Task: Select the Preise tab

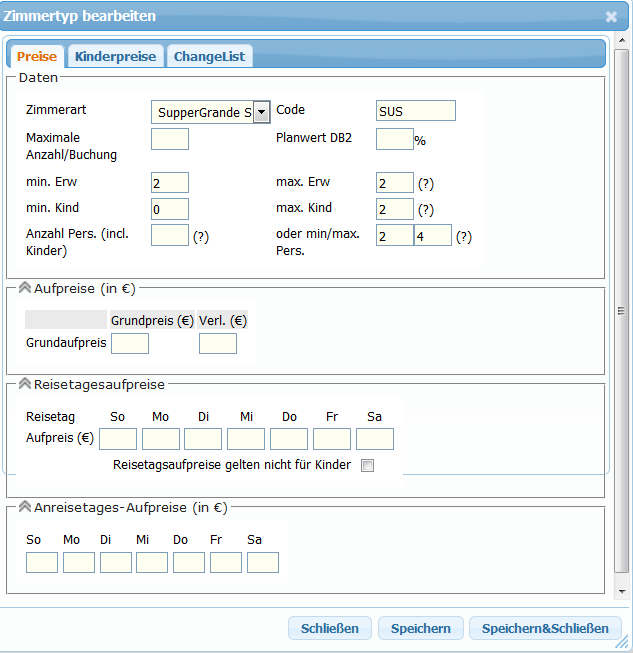Action: coord(37,57)
